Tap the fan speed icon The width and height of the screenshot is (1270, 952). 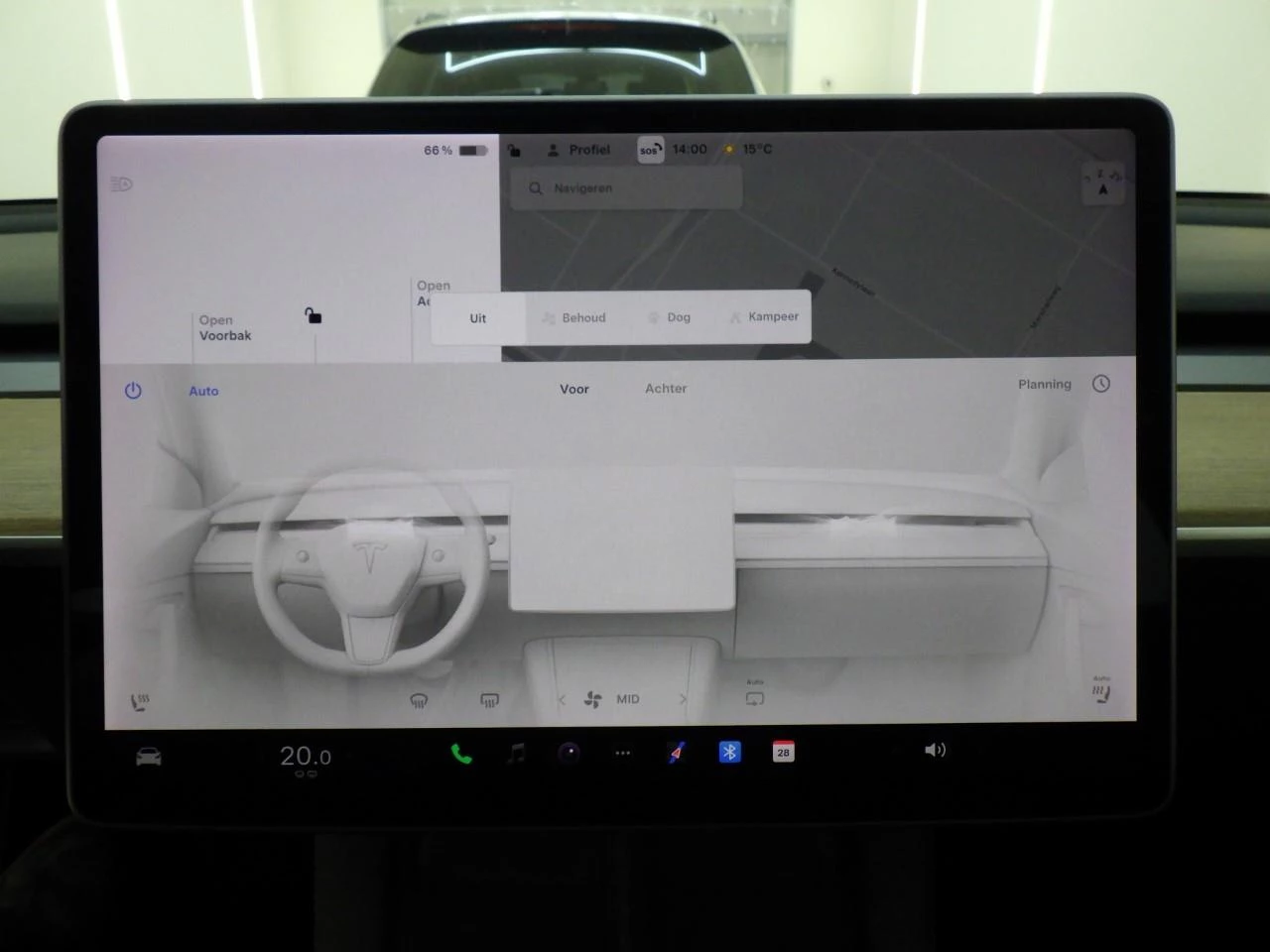coord(593,699)
